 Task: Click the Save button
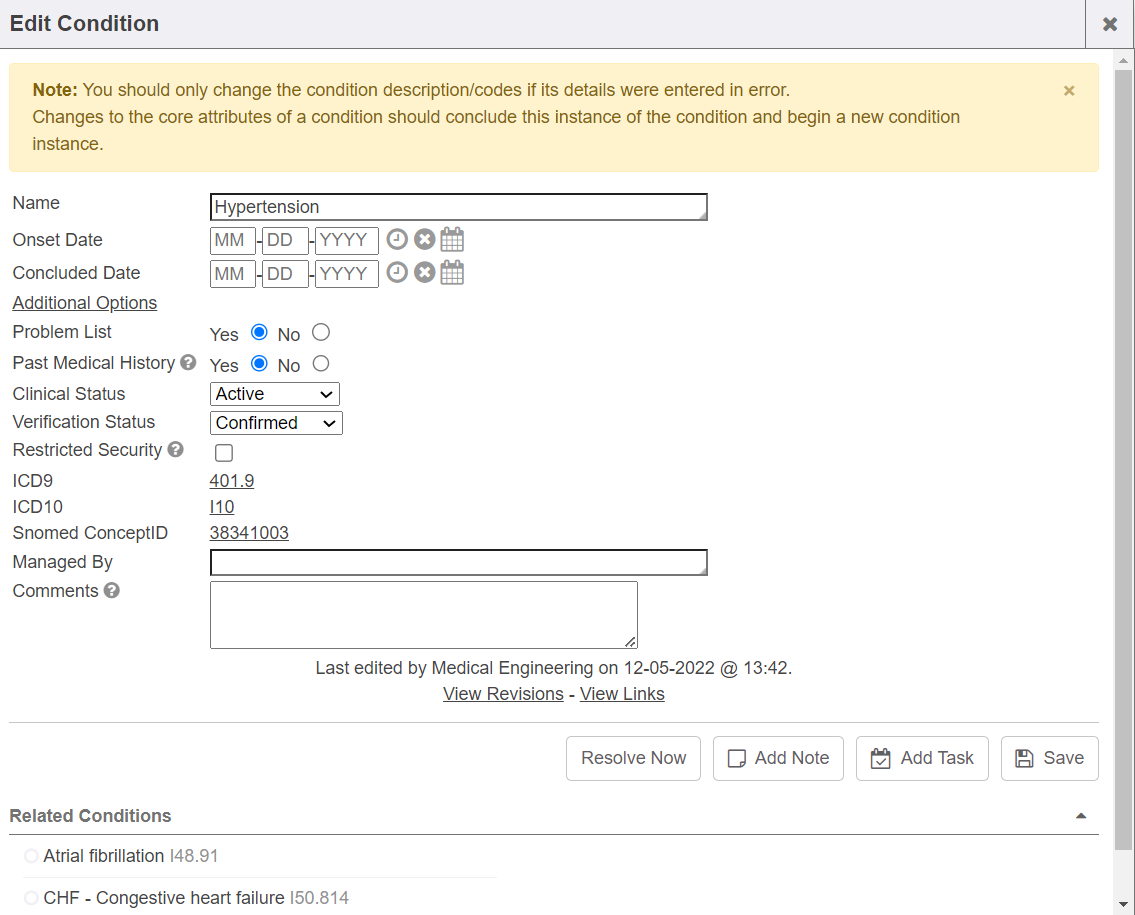(1049, 758)
